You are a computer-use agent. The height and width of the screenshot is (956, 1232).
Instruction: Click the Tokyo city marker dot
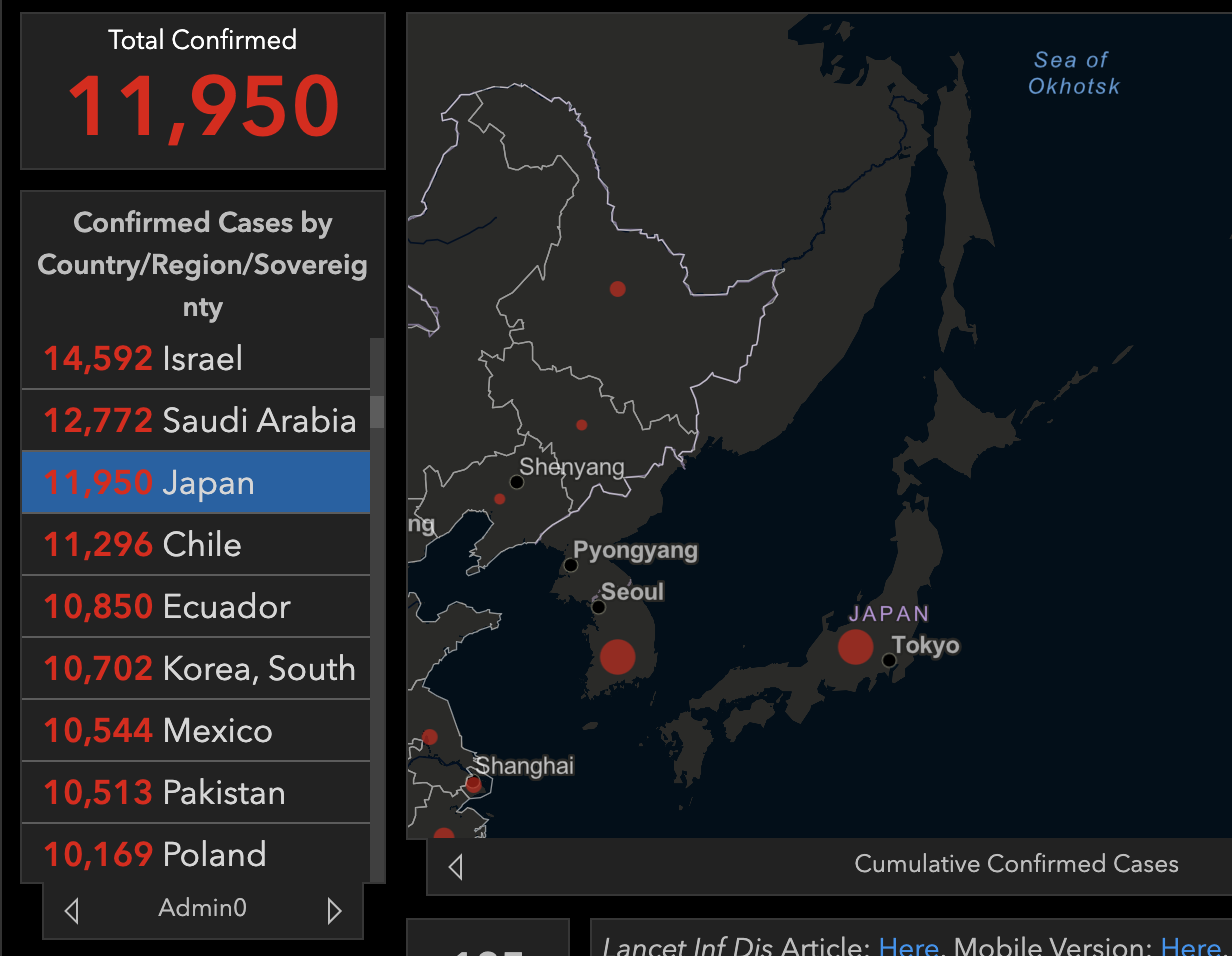click(889, 660)
